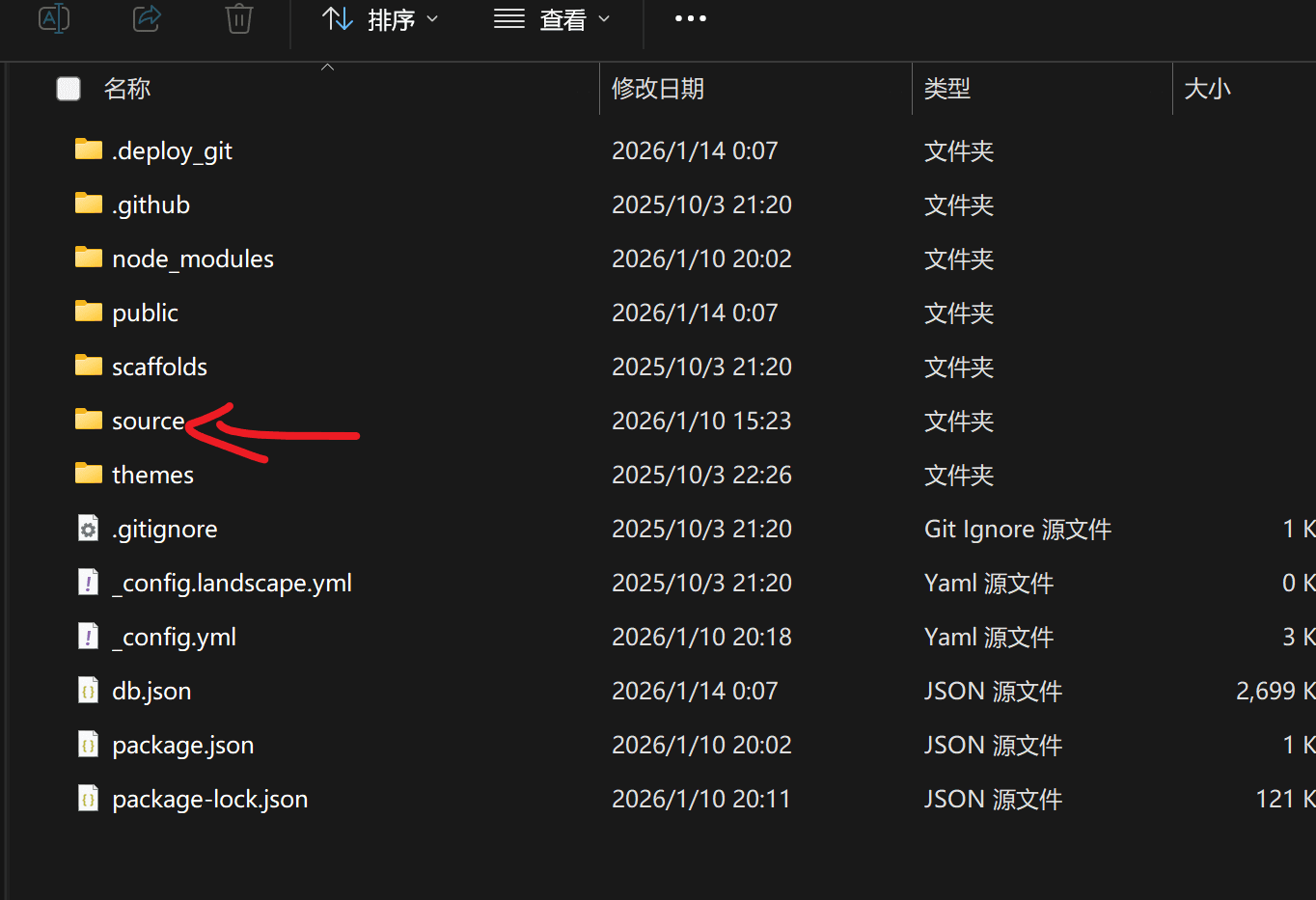Click the .gitignore file icon
The image size is (1316, 900).
coord(89,529)
